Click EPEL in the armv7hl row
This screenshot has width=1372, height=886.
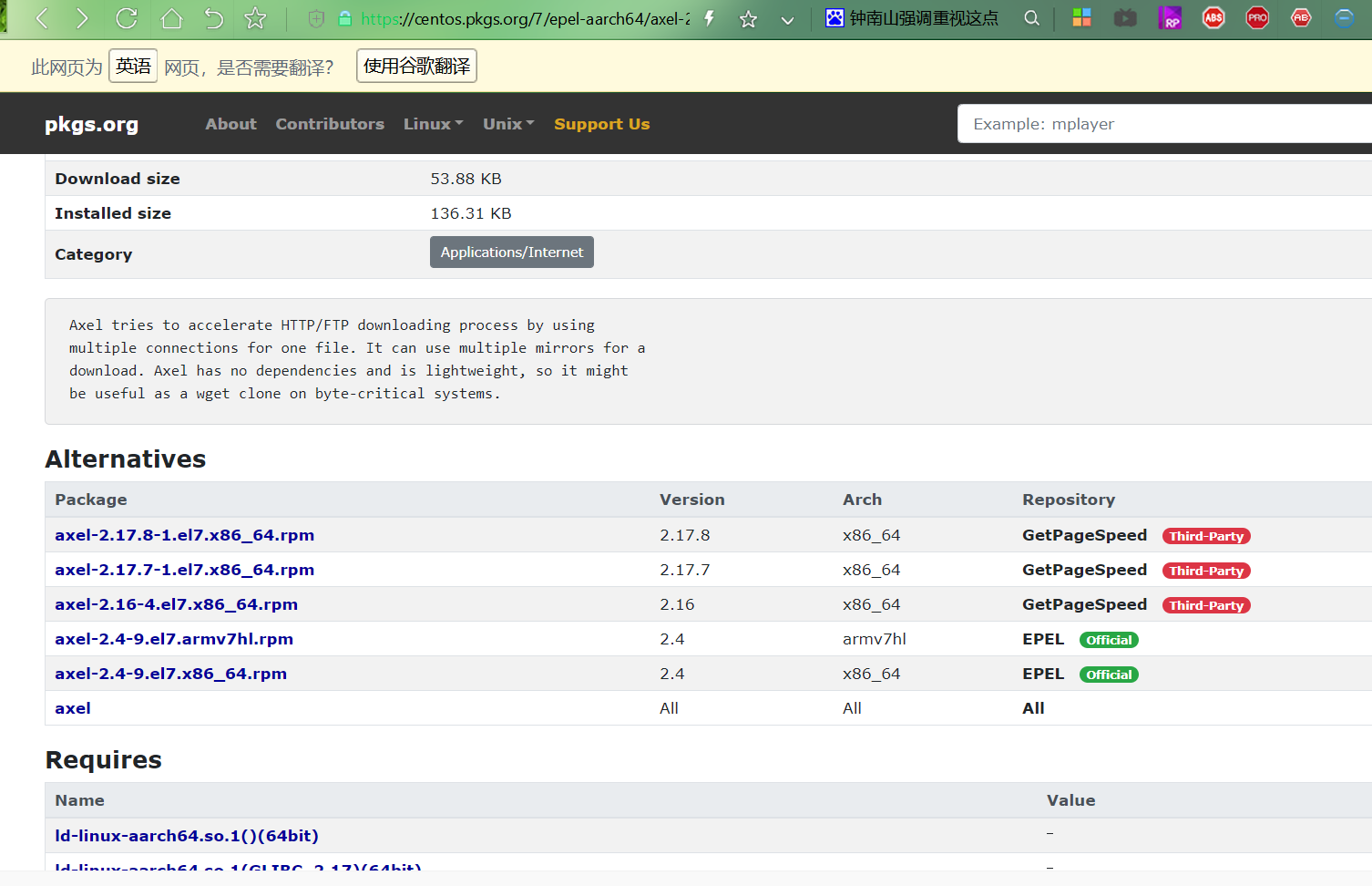point(1043,639)
